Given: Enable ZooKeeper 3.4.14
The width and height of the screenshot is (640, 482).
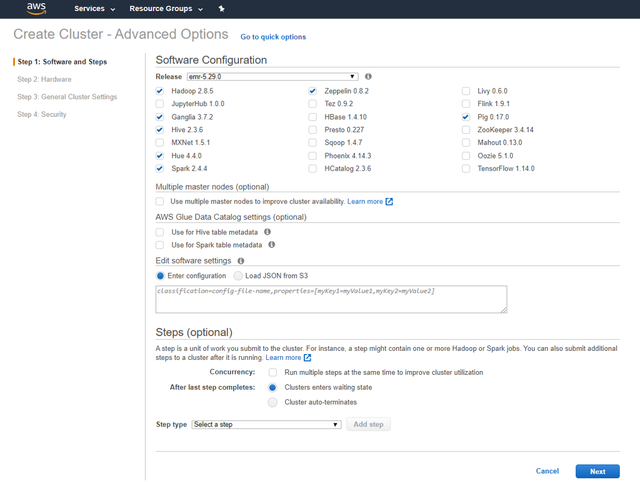Looking at the screenshot, I should 466,130.
